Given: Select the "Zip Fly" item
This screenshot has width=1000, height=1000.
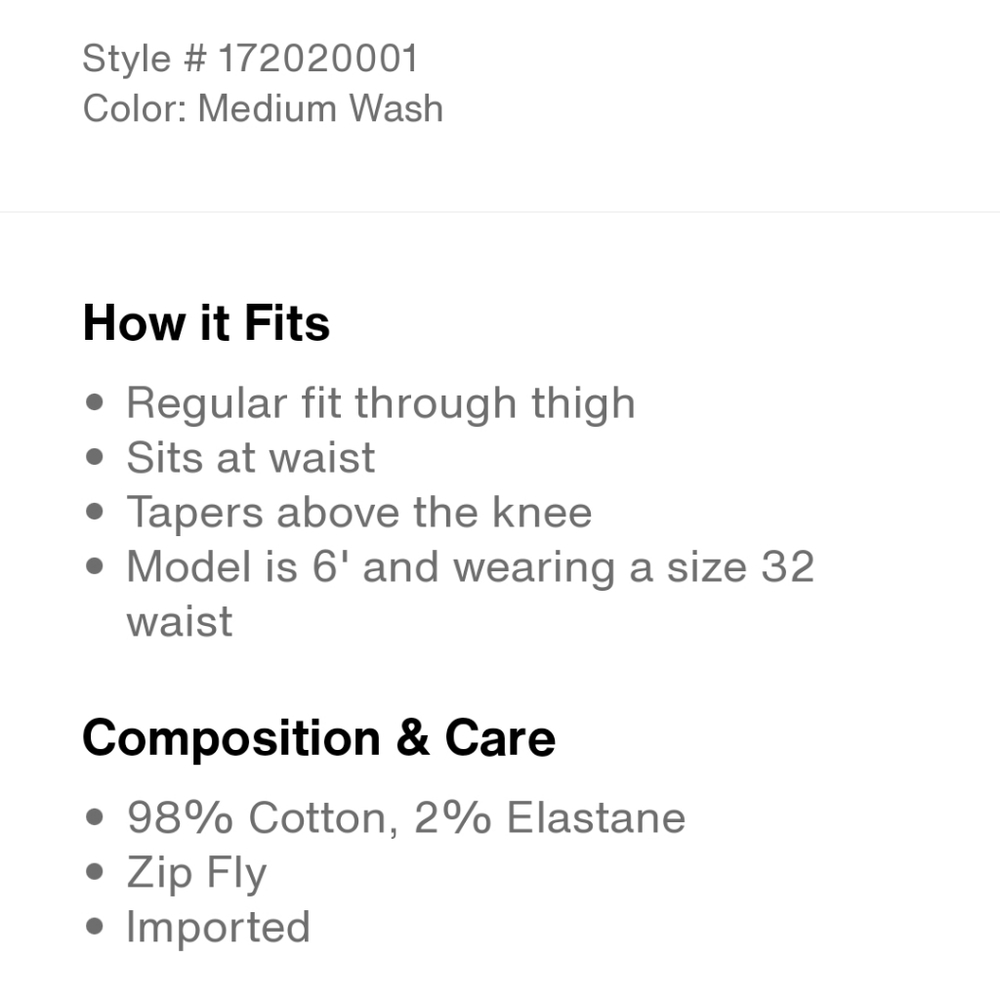Looking at the screenshot, I should [196, 873].
